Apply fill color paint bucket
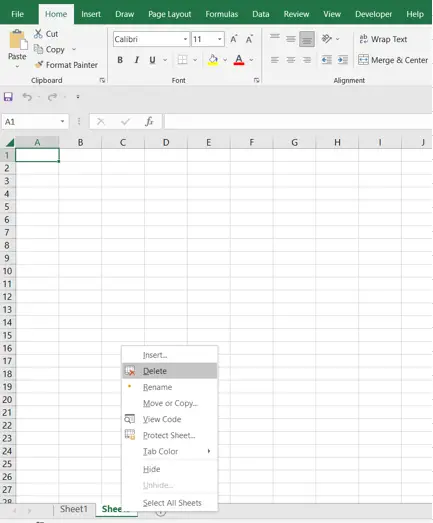Screen dimensions: 433x523 tap(213, 60)
